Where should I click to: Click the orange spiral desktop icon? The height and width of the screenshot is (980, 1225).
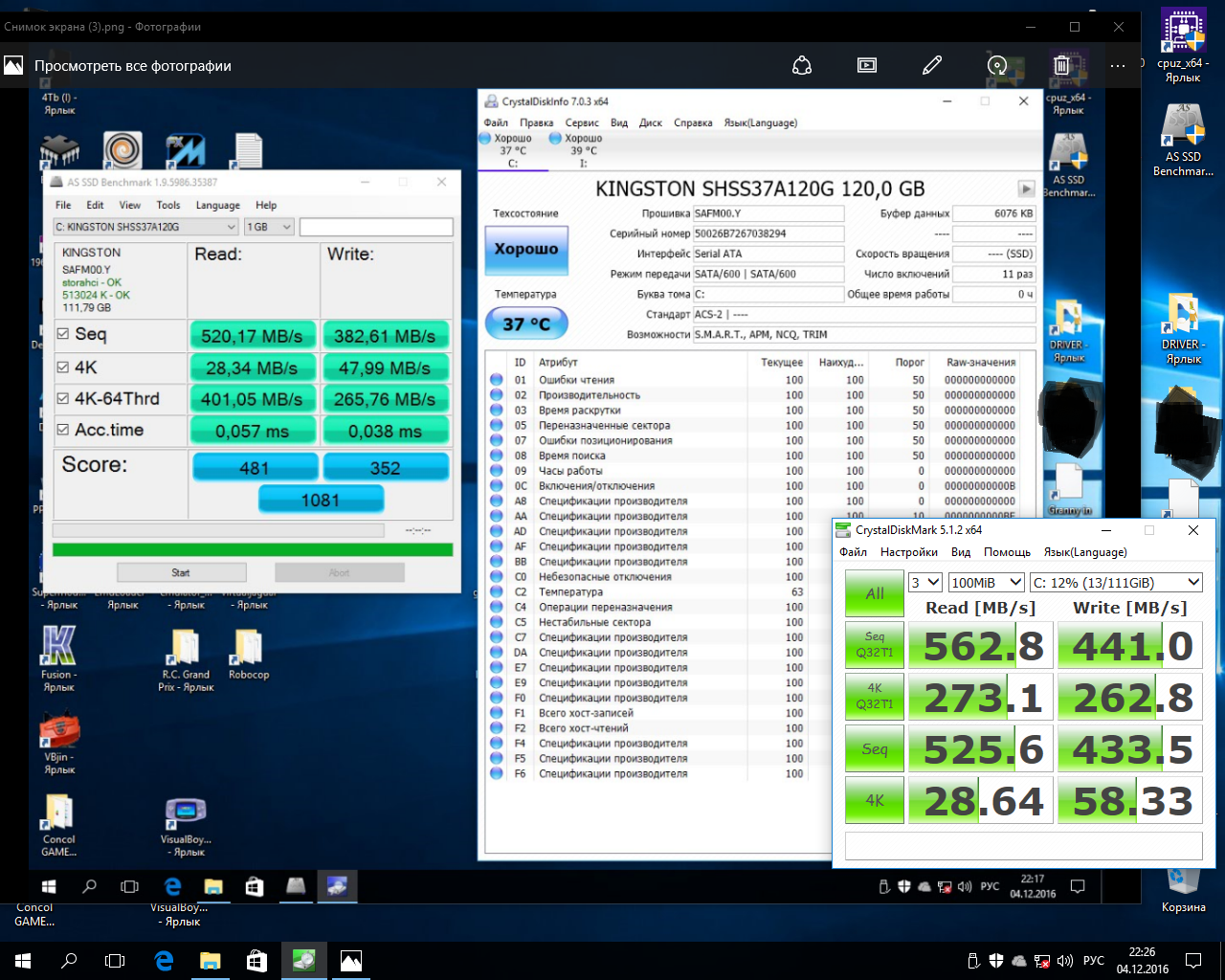coord(122,150)
